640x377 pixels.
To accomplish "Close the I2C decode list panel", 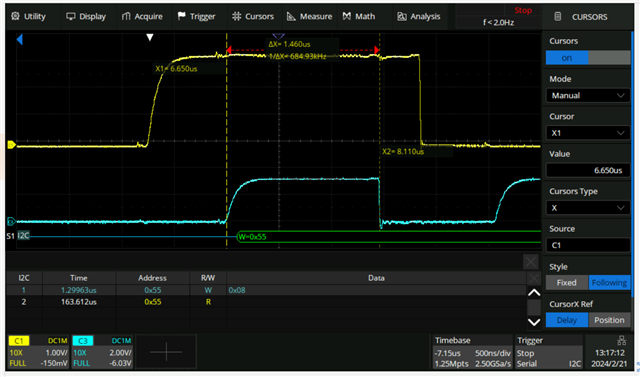I will (x=531, y=262).
